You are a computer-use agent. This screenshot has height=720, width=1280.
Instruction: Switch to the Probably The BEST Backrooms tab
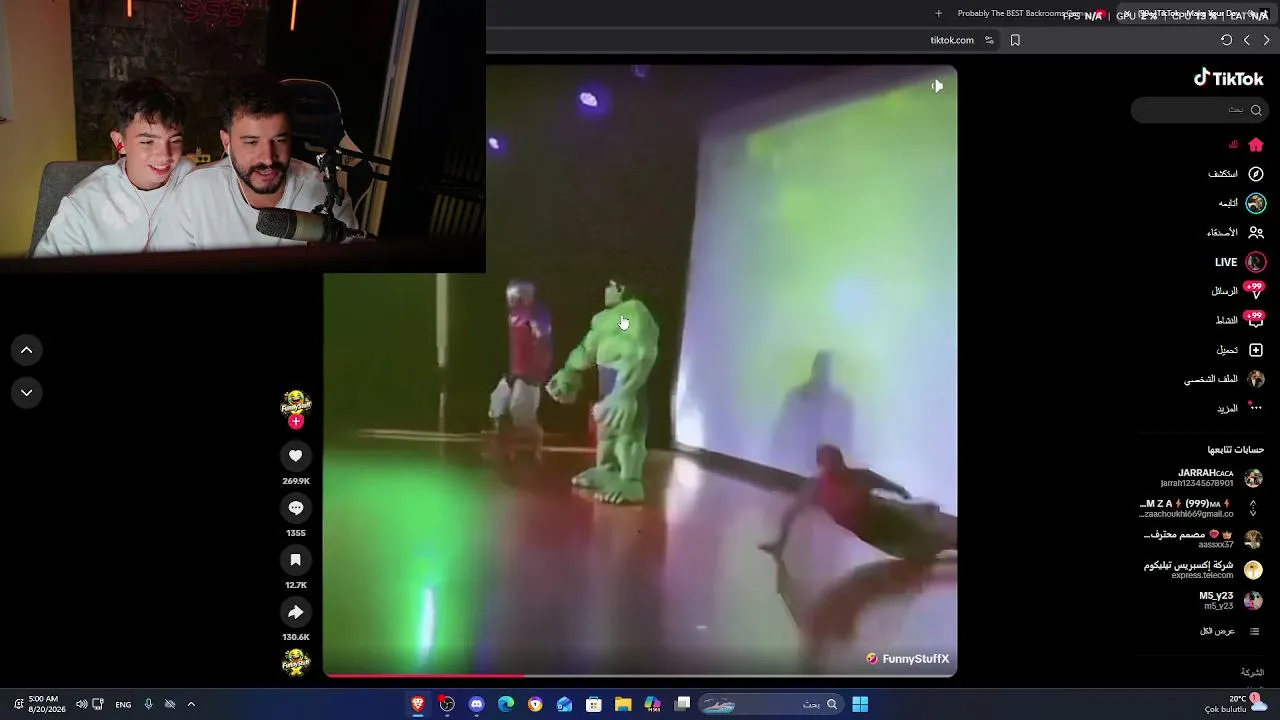tap(1020, 13)
